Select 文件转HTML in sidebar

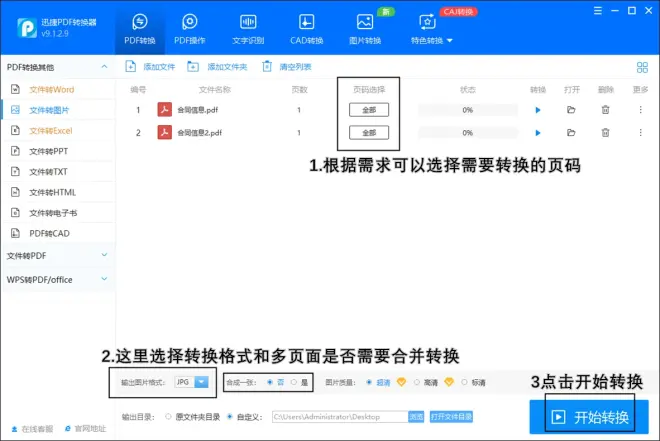point(58,192)
